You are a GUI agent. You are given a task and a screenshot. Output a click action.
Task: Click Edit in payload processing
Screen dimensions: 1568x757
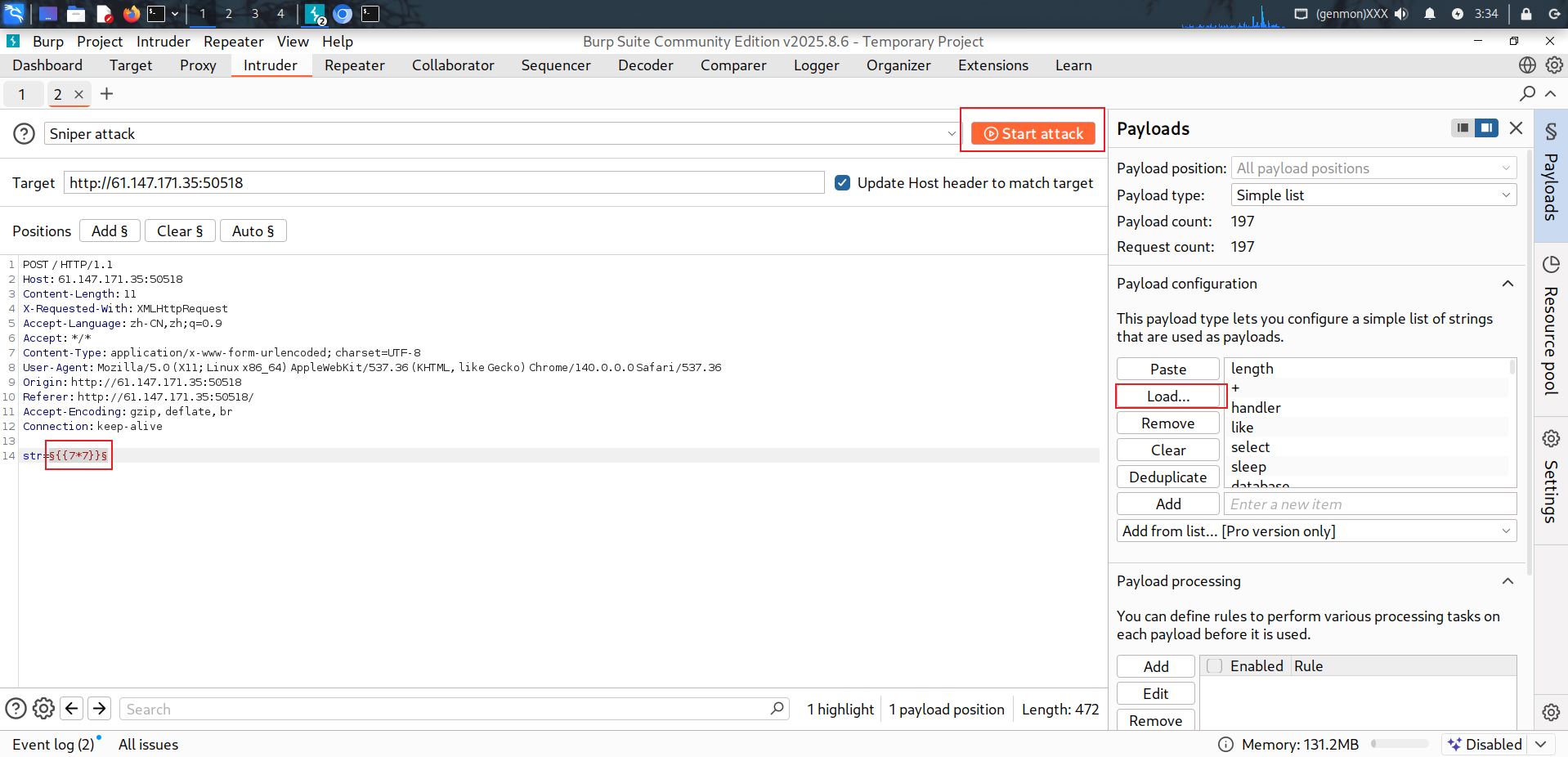click(x=1155, y=693)
